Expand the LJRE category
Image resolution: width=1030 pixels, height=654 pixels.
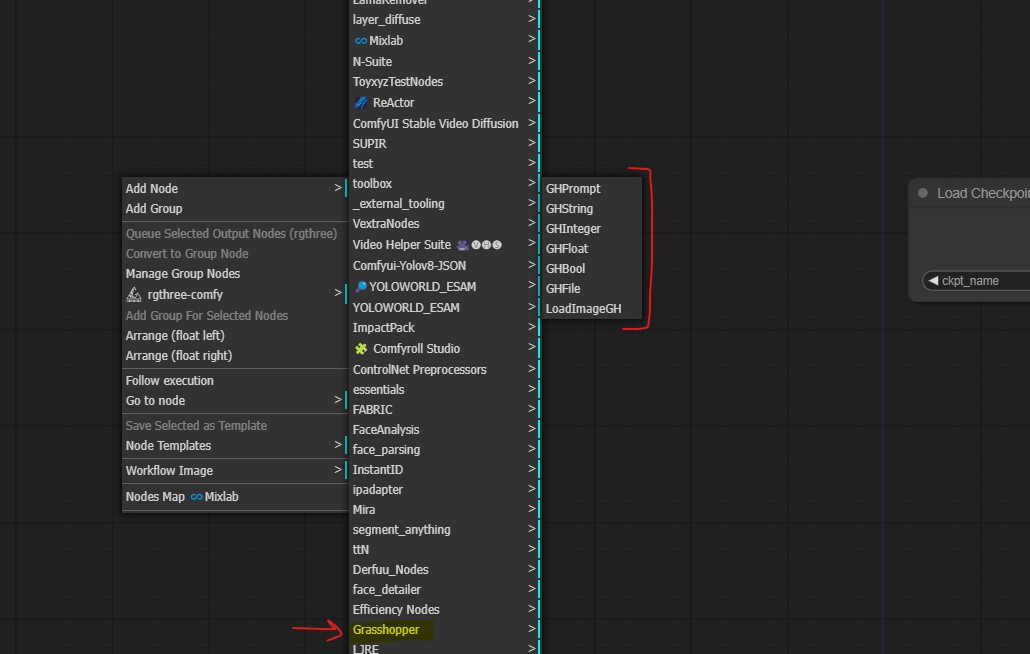coord(444,649)
